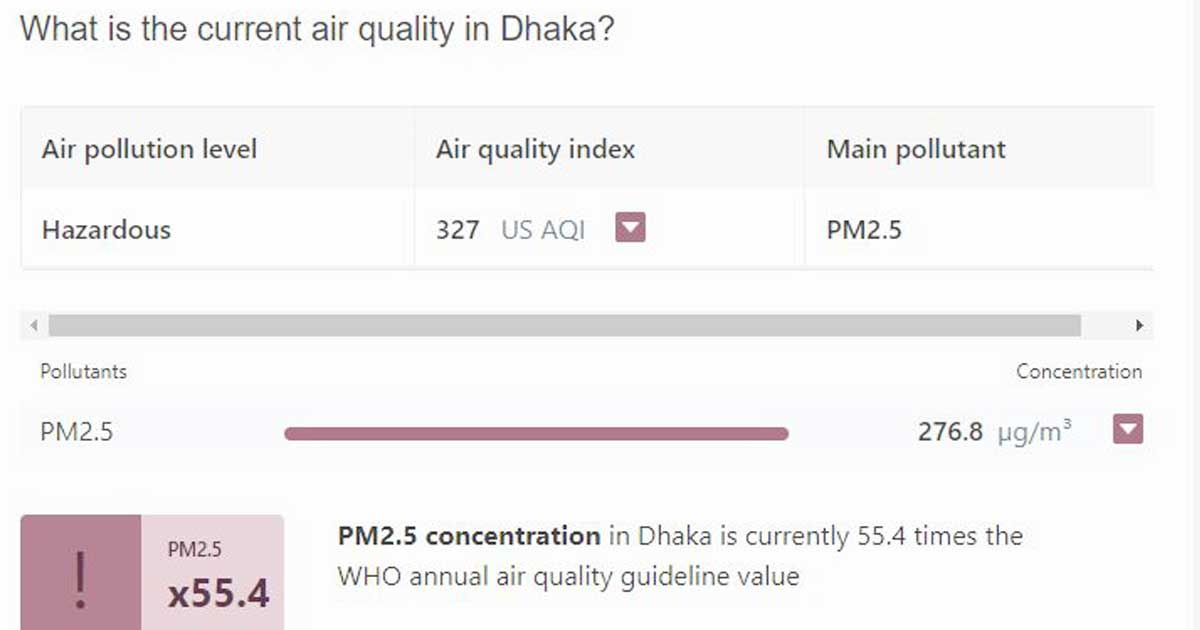Click the scrollbar left arrow

tap(34, 326)
